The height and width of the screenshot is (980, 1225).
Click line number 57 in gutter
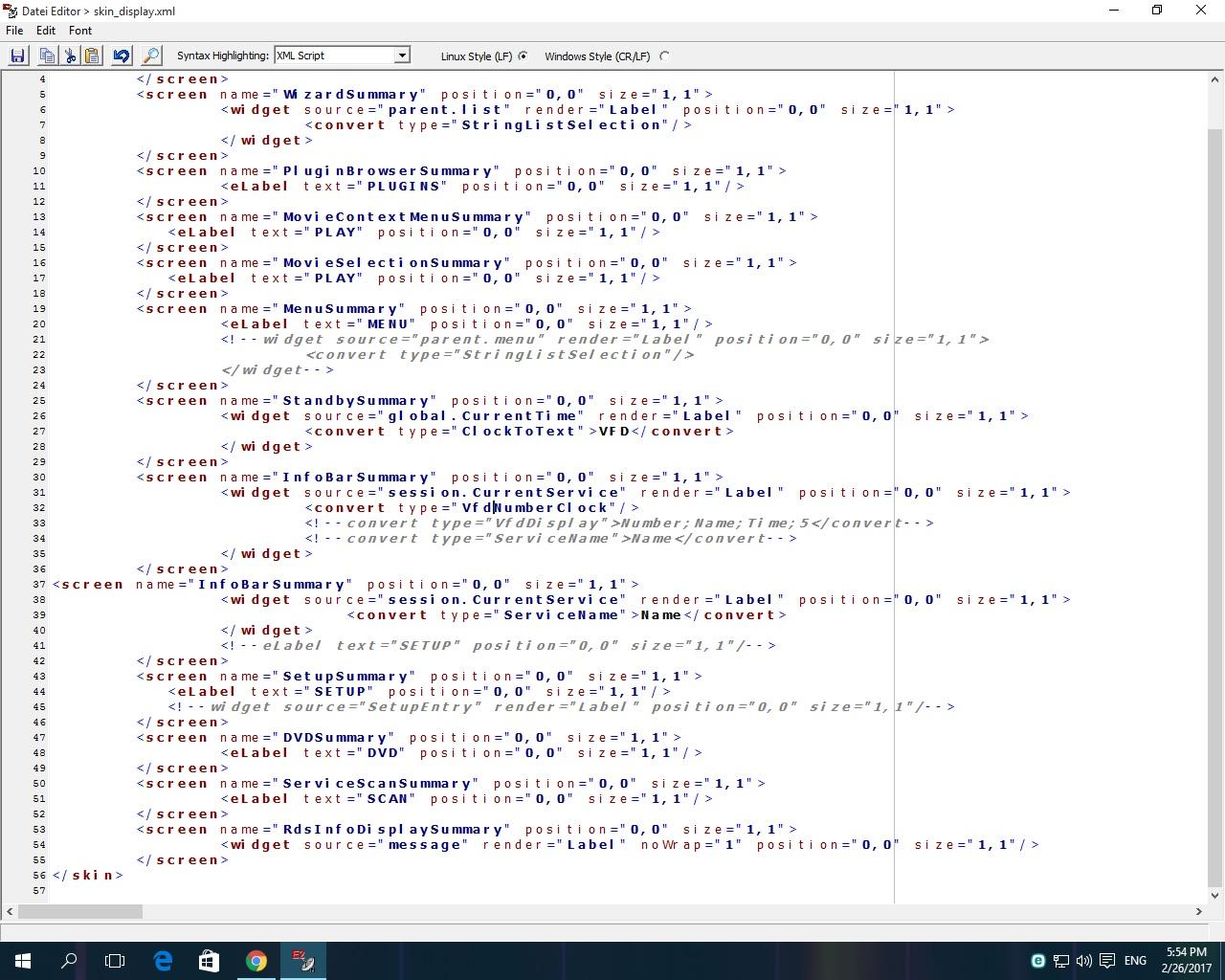39,890
